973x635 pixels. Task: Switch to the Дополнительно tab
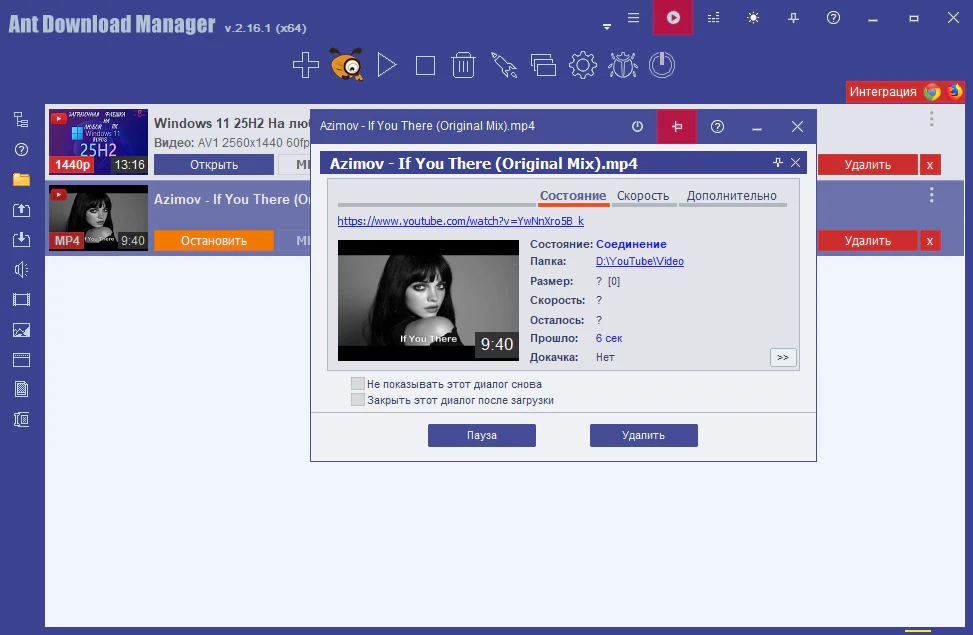point(731,196)
